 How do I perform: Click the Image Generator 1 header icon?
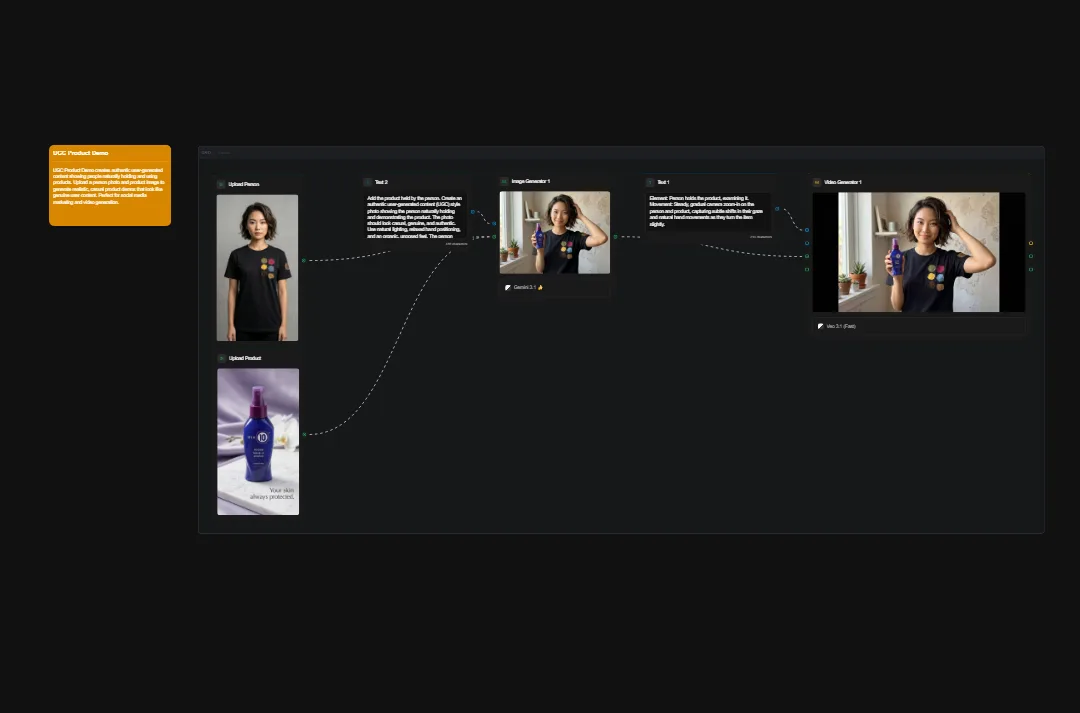tap(502, 181)
